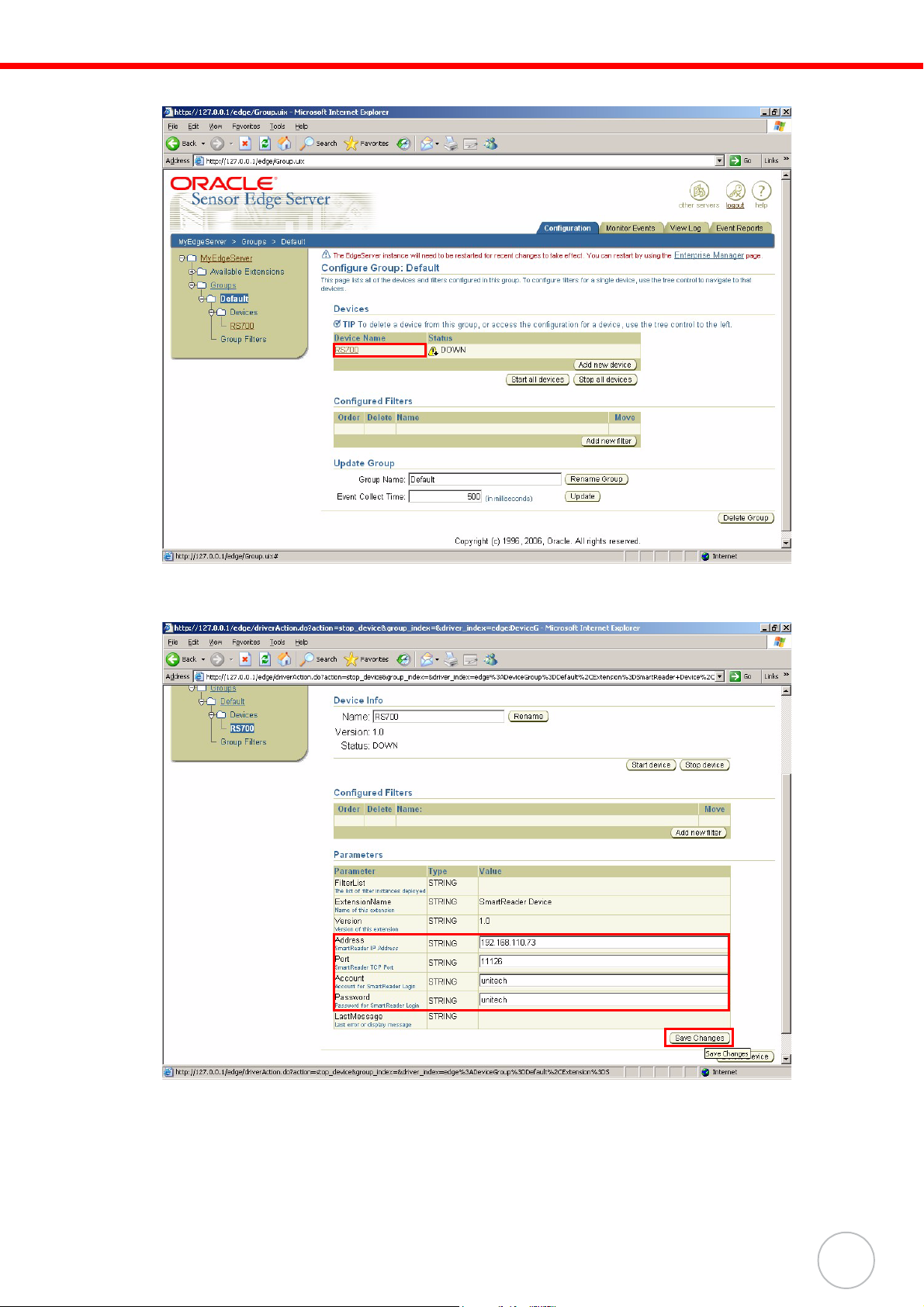The width and height of the screenshot is (924, 1307).
Task: Click the Stop icon in the Group.uix window
Action: click(x=245, y=143)
